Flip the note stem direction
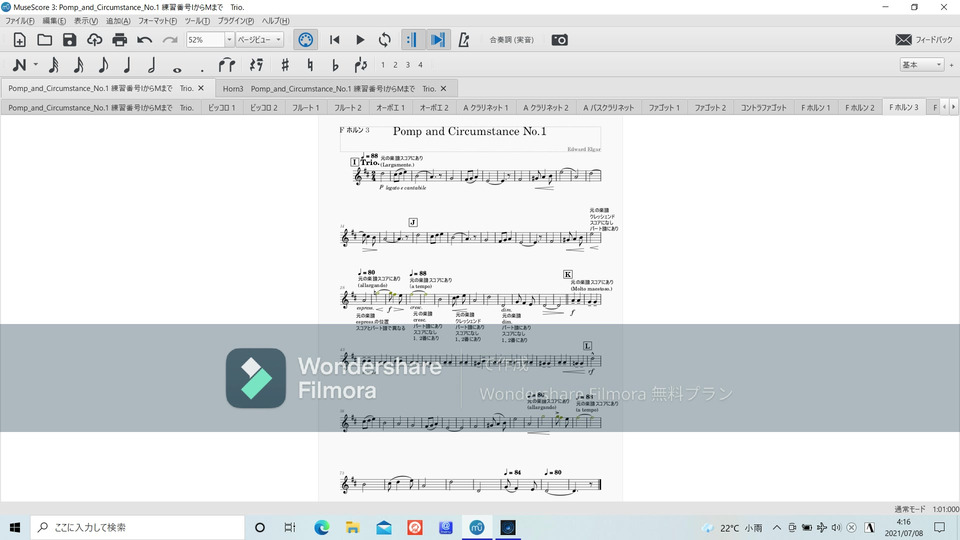This screenshot has height=540, width=960. pos(361,65)
